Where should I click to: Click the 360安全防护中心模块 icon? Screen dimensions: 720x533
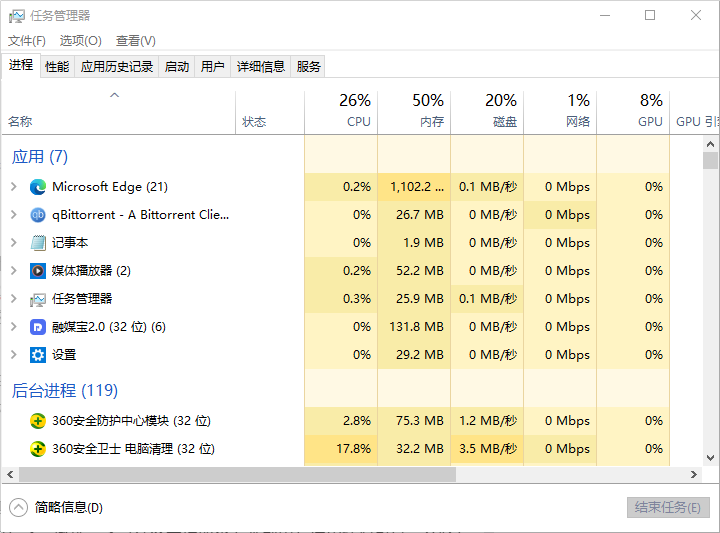38,421
